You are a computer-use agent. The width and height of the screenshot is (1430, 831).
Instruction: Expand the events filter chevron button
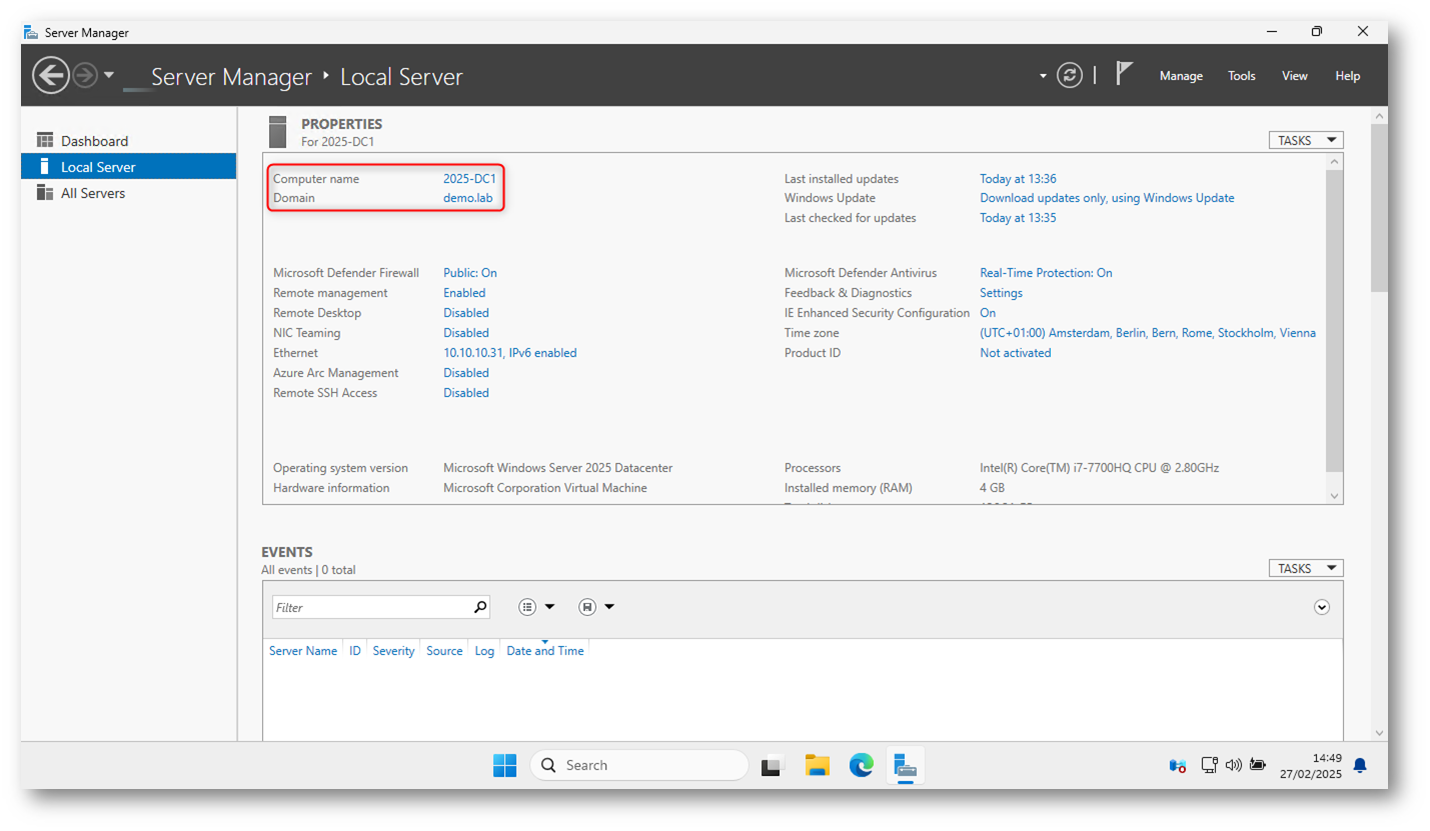click(x=1322, y=607)
